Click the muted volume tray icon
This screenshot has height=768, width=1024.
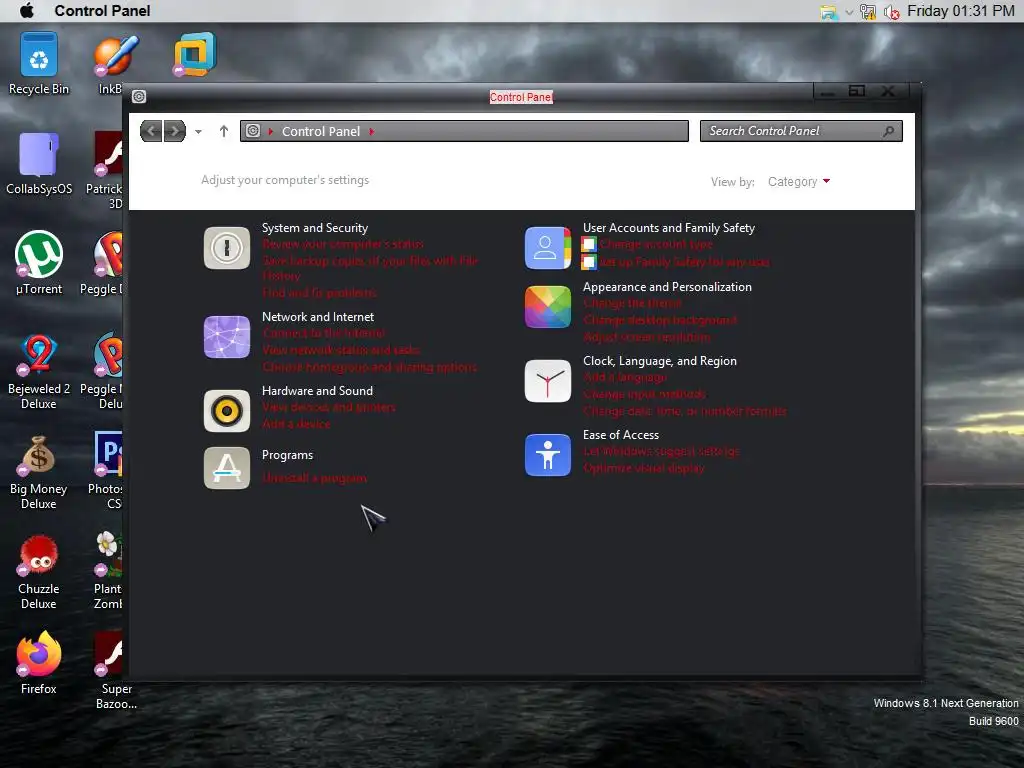pyautogui.click(x=891, y=12)
